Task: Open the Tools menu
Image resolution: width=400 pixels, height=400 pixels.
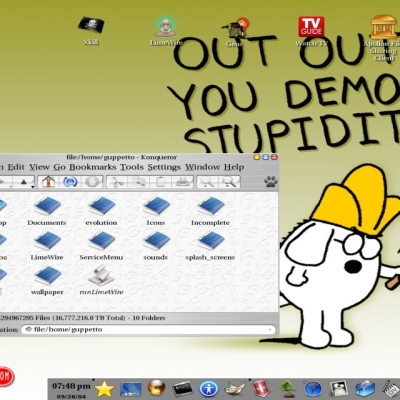Action: (x=132, y=167)
